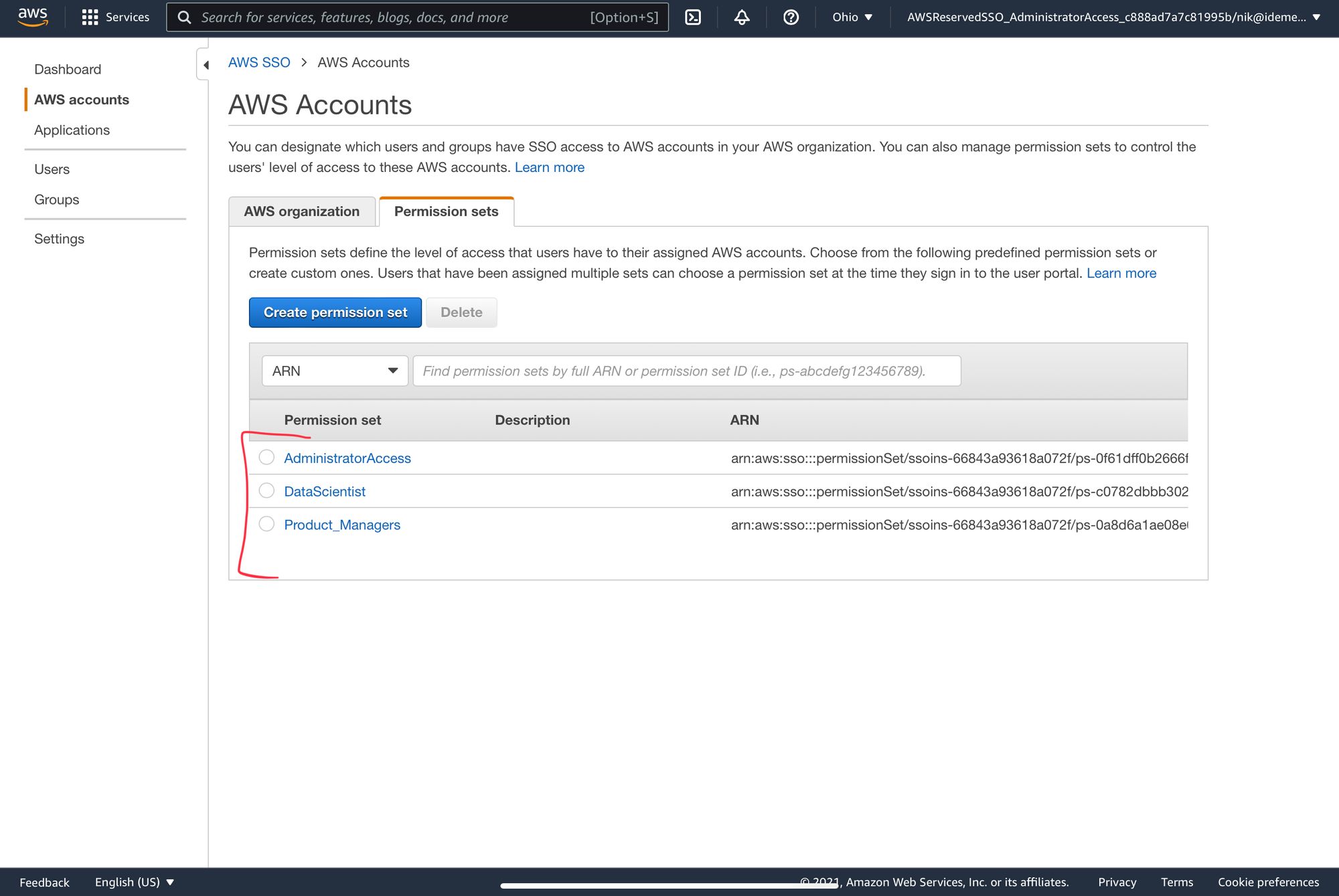Open Terms link in footer
1339x896 pixels.
pos(1177,882)
